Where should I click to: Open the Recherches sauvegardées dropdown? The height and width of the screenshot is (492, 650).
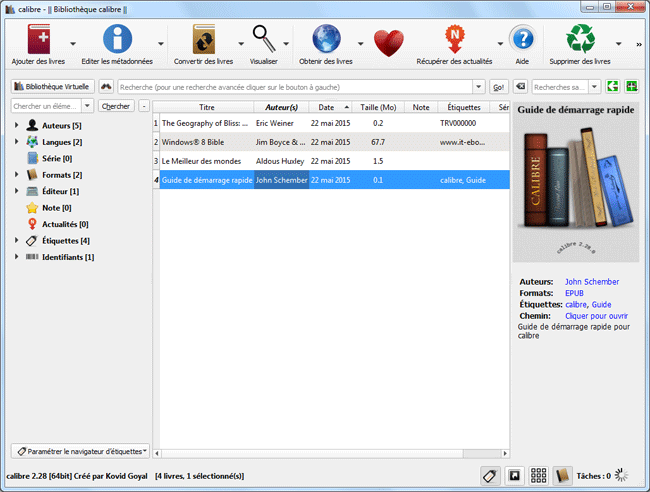(595, 87)
